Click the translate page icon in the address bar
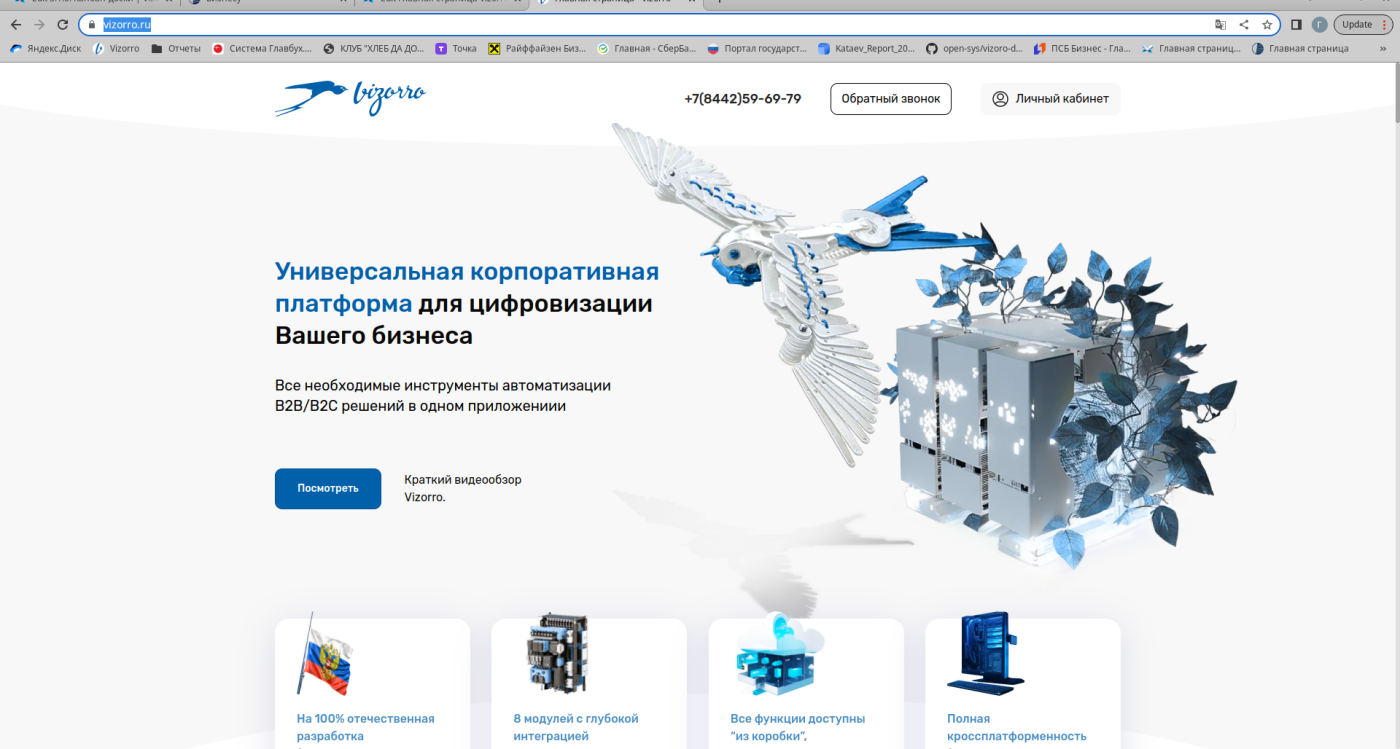 pyautogui.click(x=1222, y=24)
